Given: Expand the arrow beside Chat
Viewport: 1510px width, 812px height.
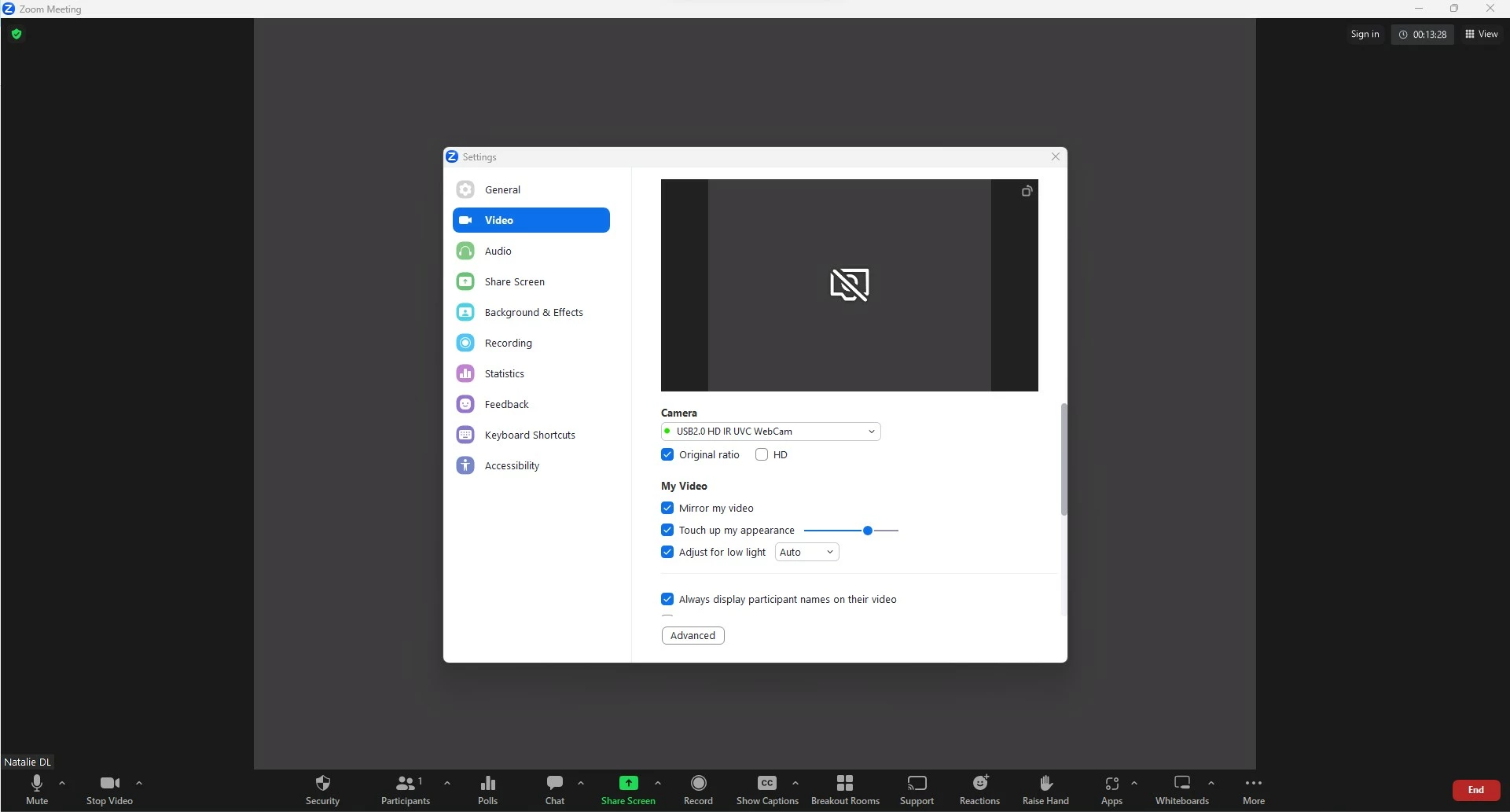Looking at the screenshot, I should coord(581,783).
